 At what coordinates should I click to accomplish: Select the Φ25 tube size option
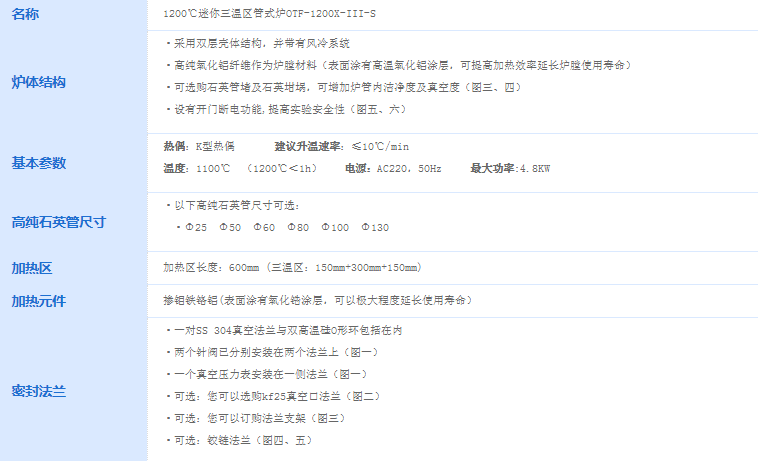point(196,228)
